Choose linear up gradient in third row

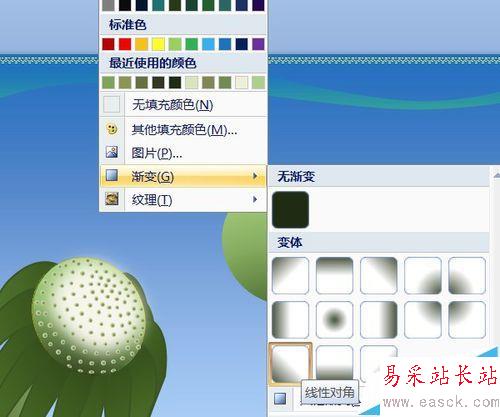pyautogui.click(x=334, y=363)
